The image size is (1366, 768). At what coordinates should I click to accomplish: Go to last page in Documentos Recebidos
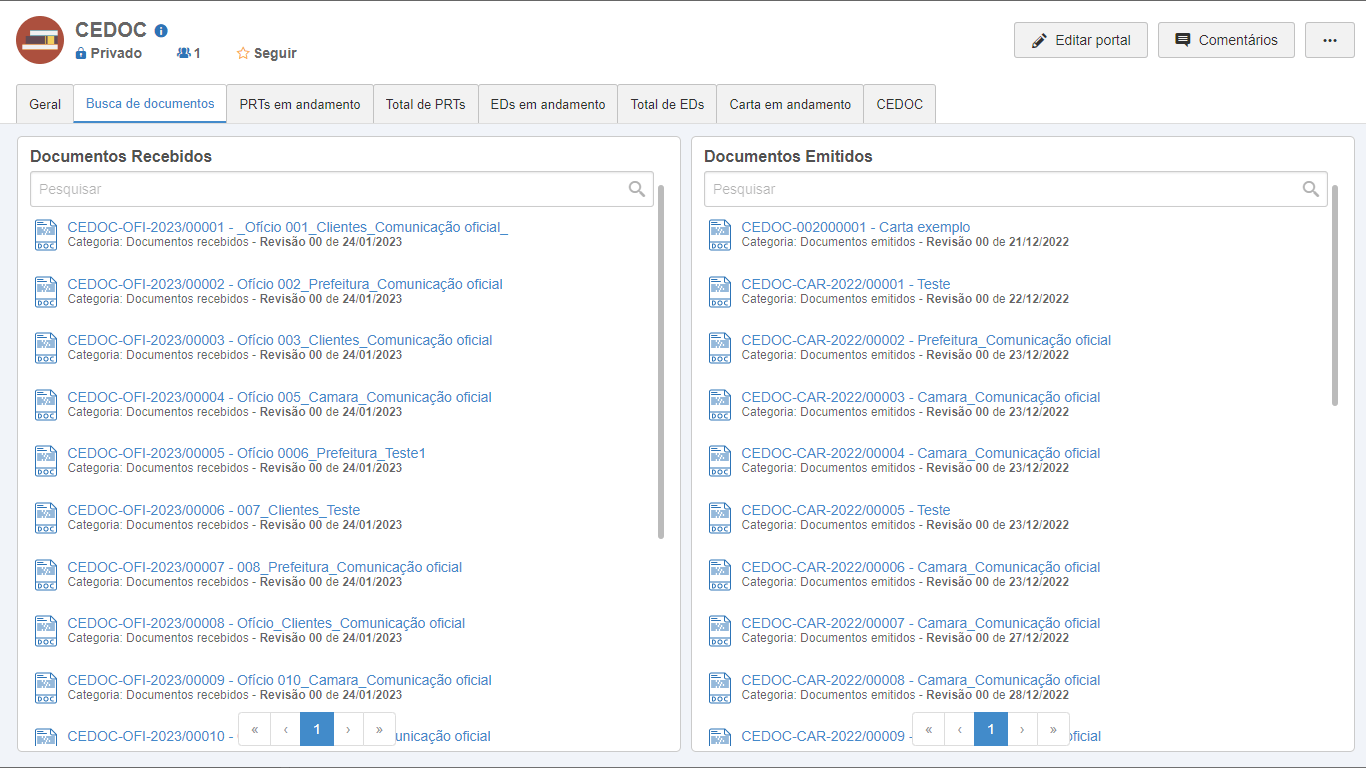[379, 730]
